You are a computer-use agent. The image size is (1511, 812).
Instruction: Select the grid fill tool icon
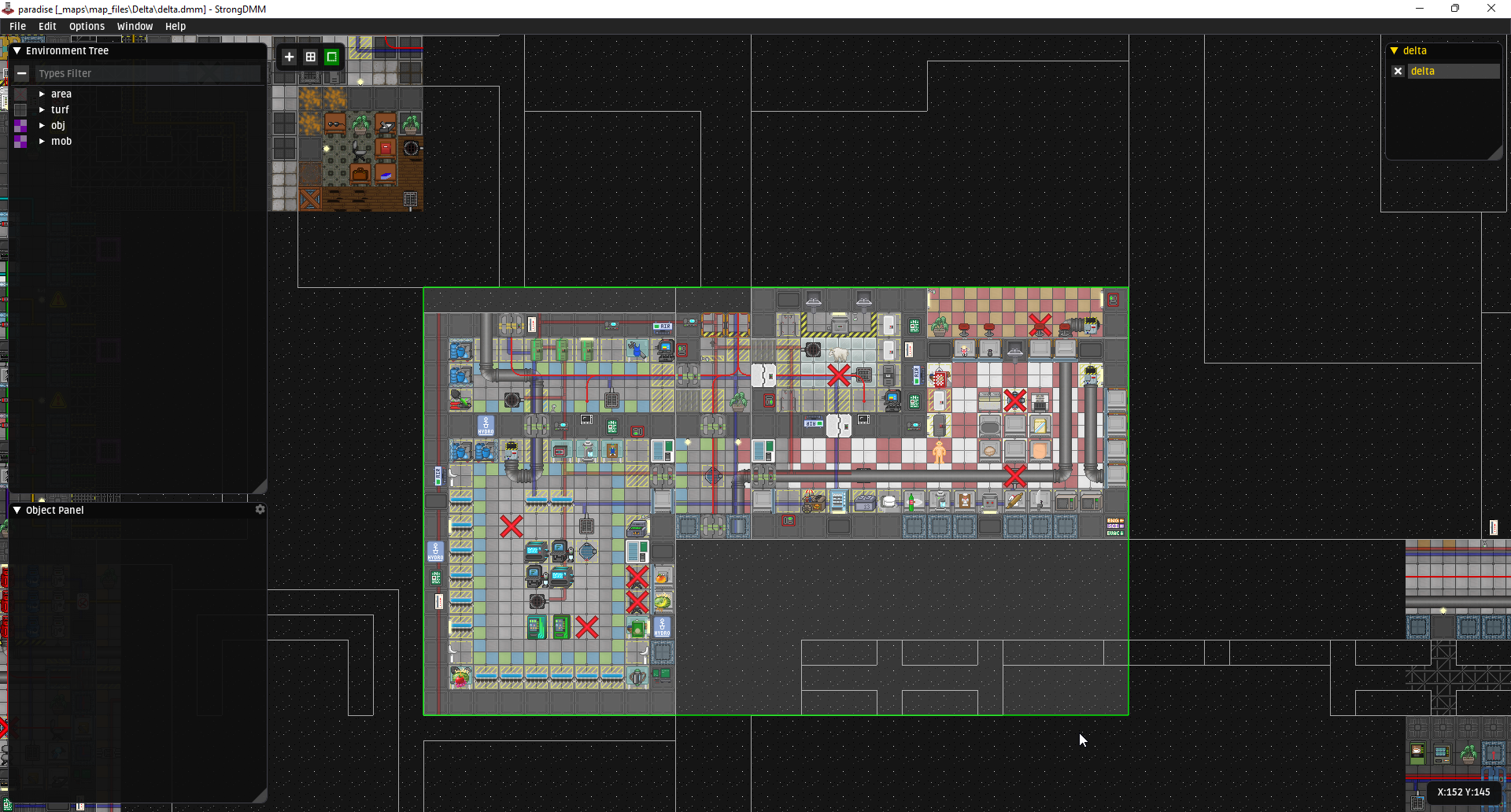pyautogui.click(x=311, y=57)
